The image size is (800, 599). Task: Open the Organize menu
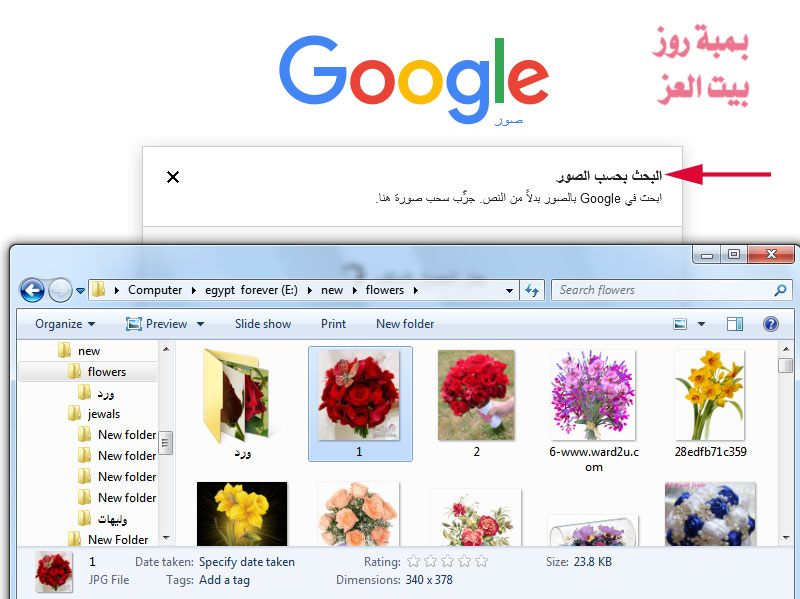point(65,324)
